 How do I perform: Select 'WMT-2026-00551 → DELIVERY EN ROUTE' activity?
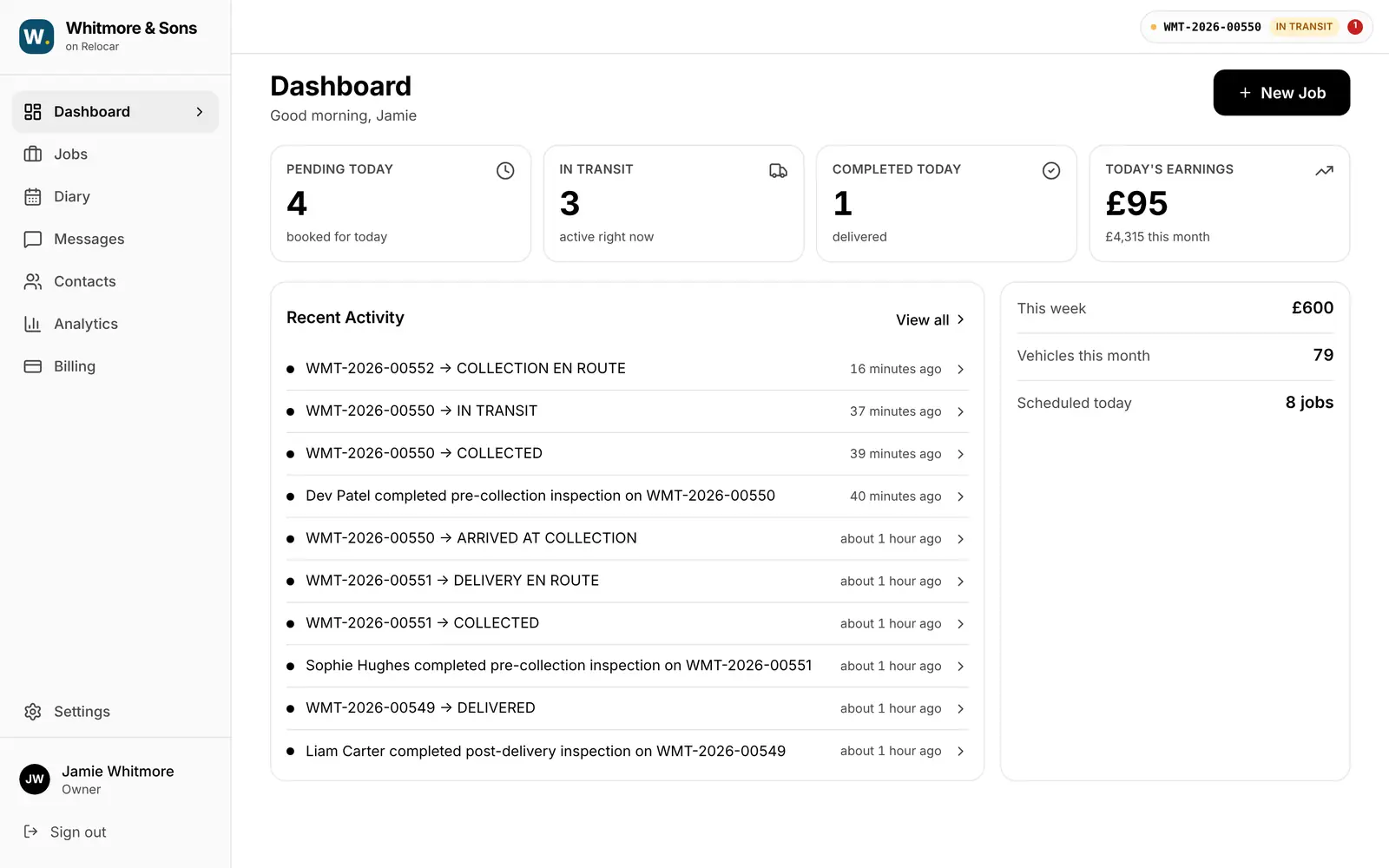627,581
